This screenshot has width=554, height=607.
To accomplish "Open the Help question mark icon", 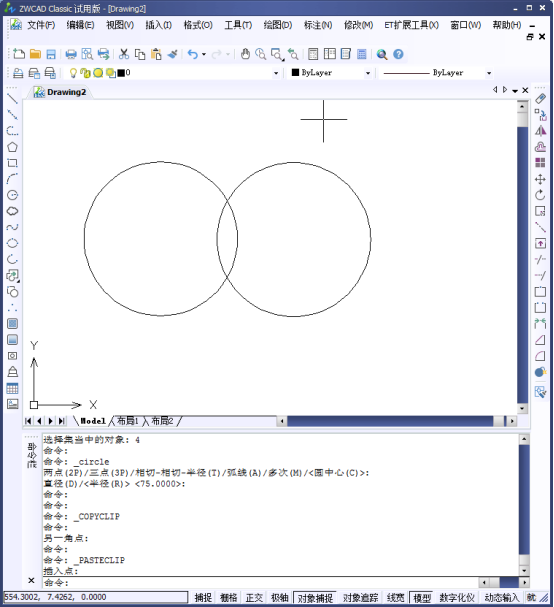I will 398,54.
